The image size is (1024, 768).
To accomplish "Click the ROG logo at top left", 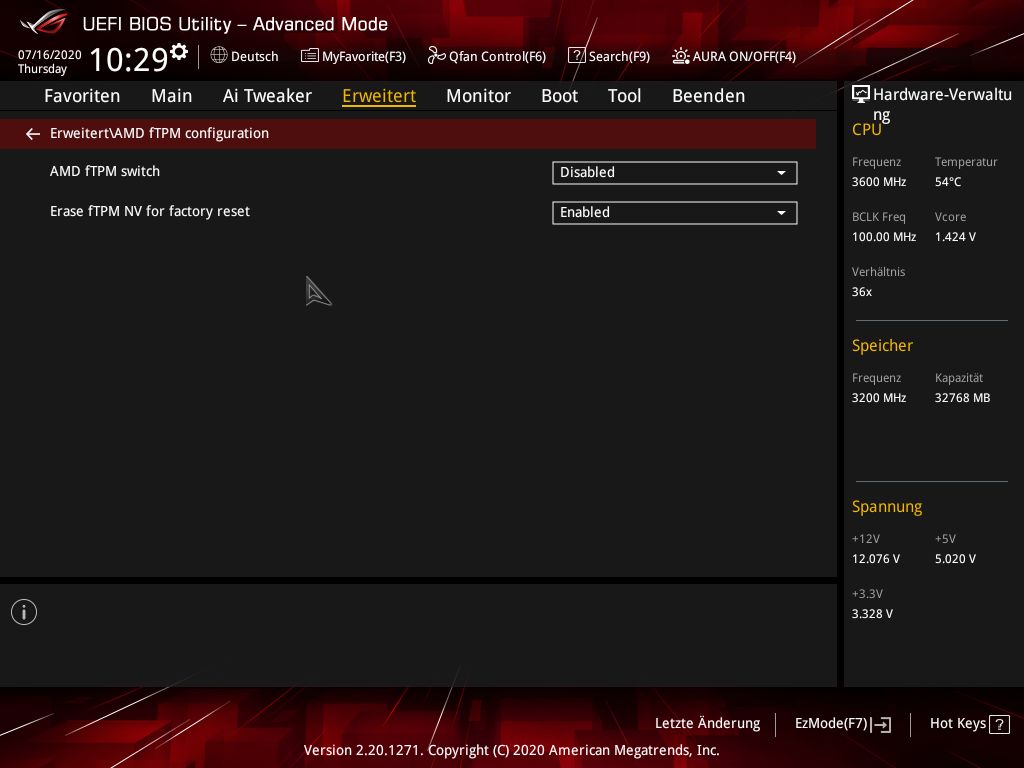I will pyautogui.click(x=44, y=22).
